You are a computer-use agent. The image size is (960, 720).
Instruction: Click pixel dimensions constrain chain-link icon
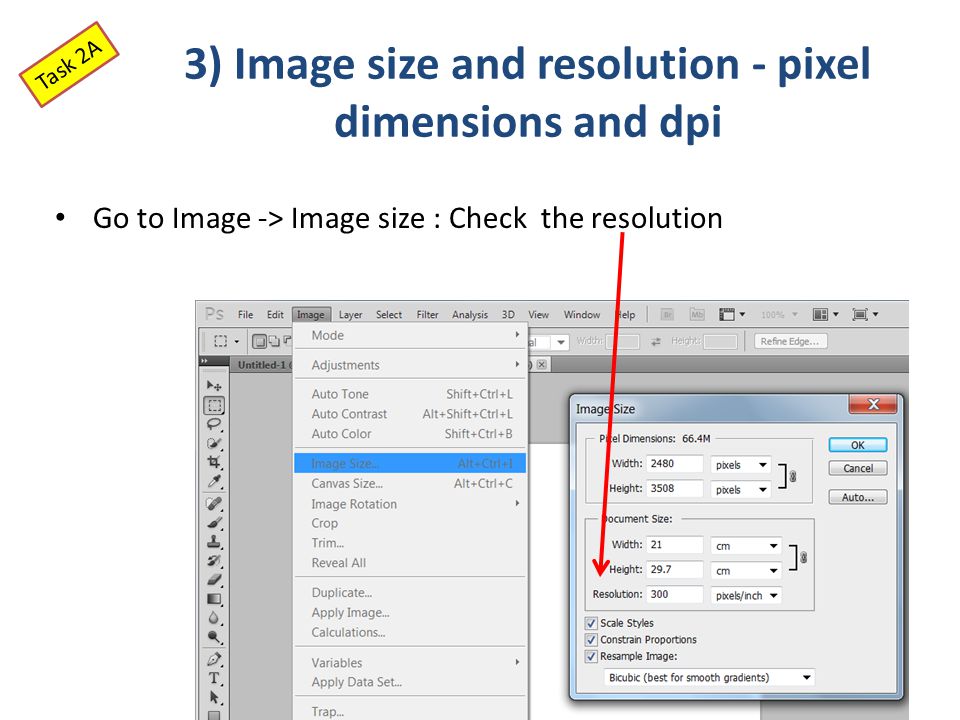point(793,476)
